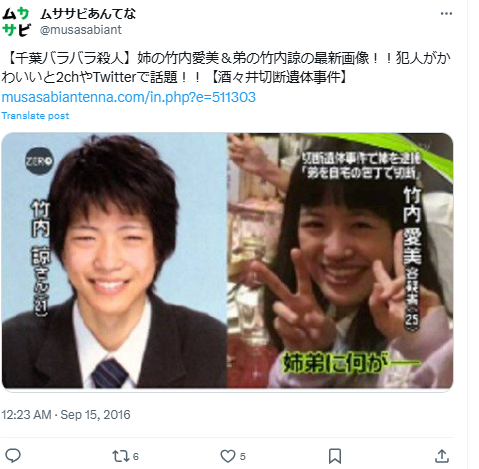Open the three-dot more options menu
This screenshot has height=469, width=479.
pyautogui.click(x=446, y=14)
